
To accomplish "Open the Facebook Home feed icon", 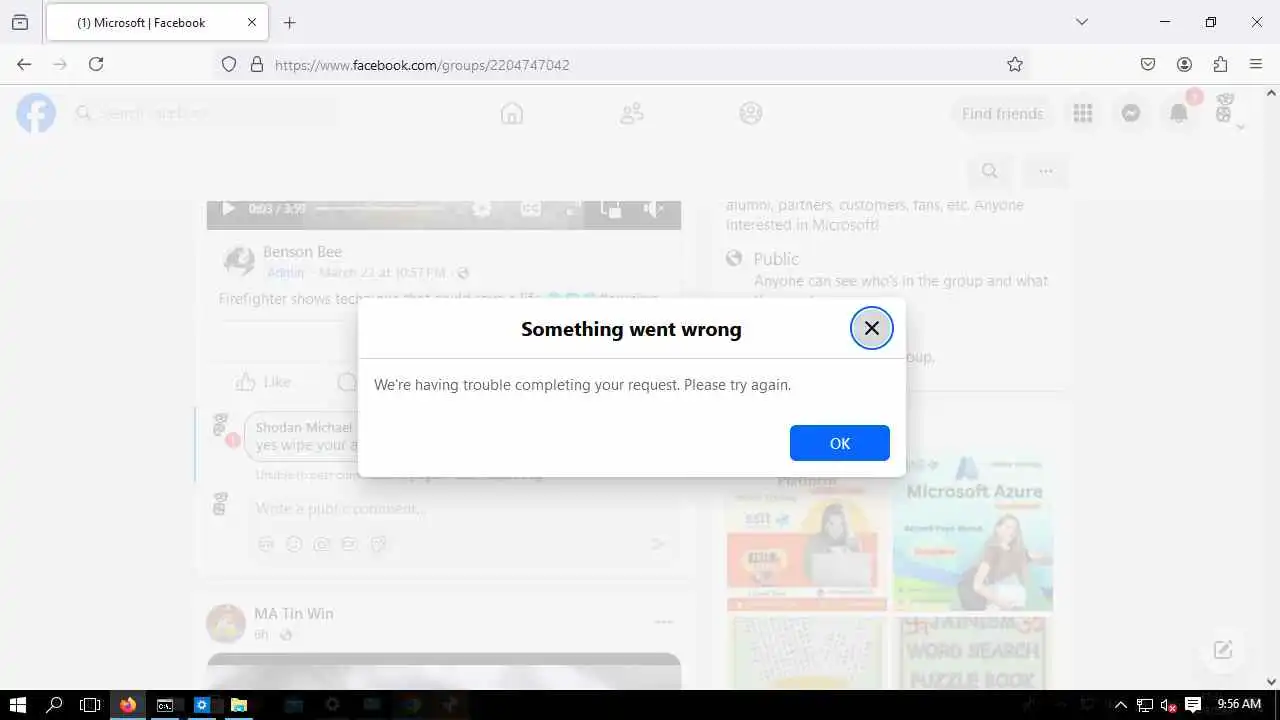I will click(512, 113).
